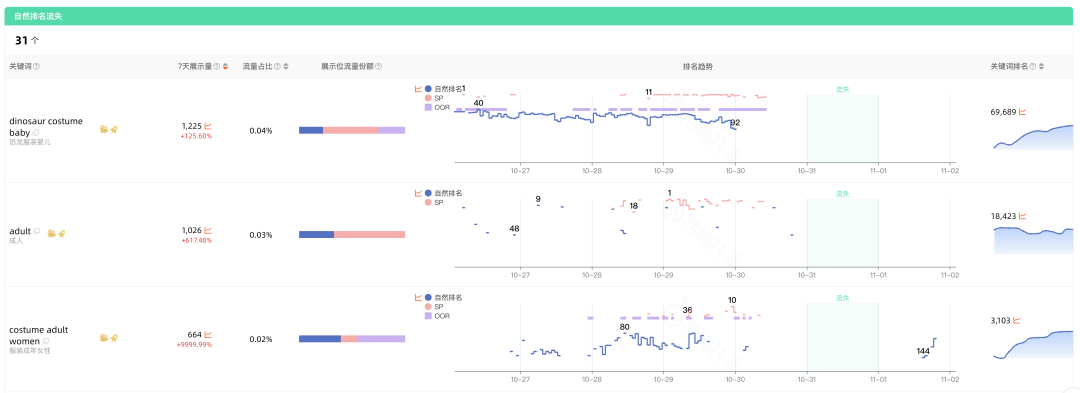Viewport: 1080px width, 393px height.
Task: Open the 'costume adult women' keyword link
Action: [x=39, y=335]
